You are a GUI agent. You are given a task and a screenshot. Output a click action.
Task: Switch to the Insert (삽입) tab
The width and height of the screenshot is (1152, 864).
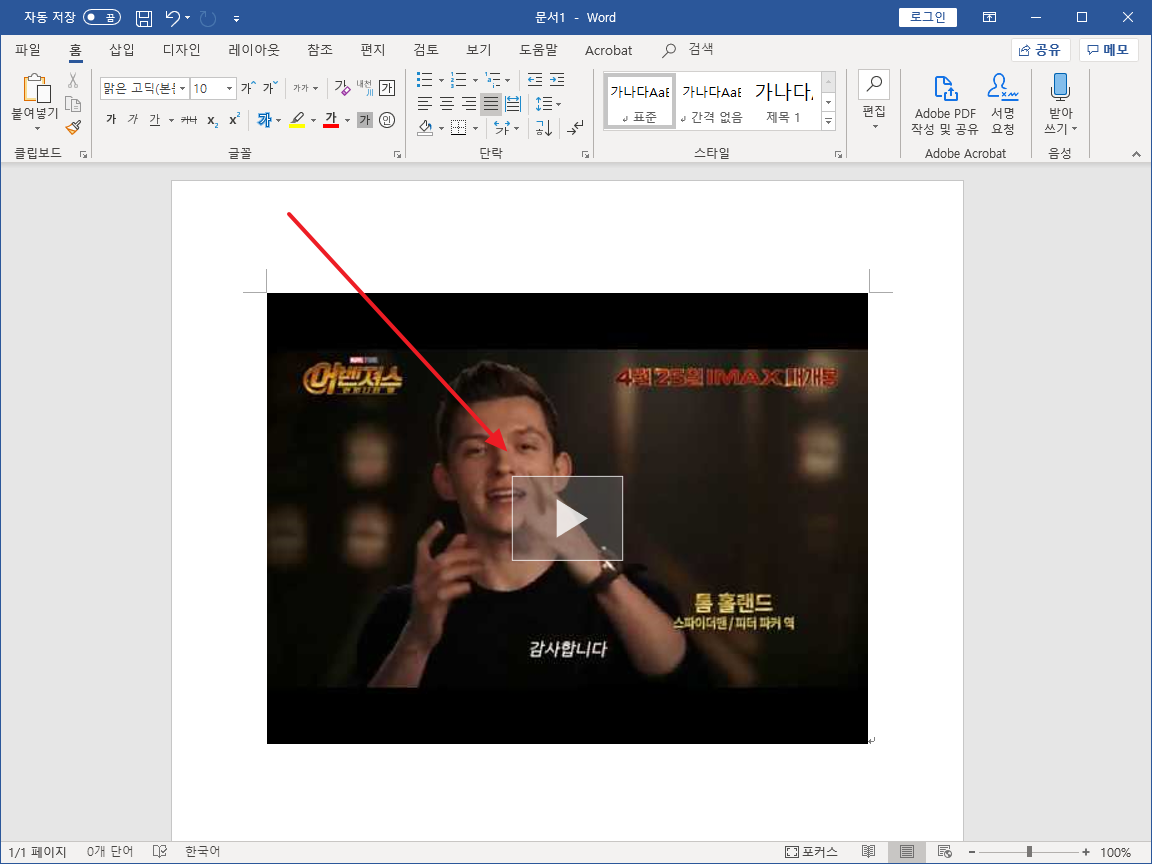(122, 50)
